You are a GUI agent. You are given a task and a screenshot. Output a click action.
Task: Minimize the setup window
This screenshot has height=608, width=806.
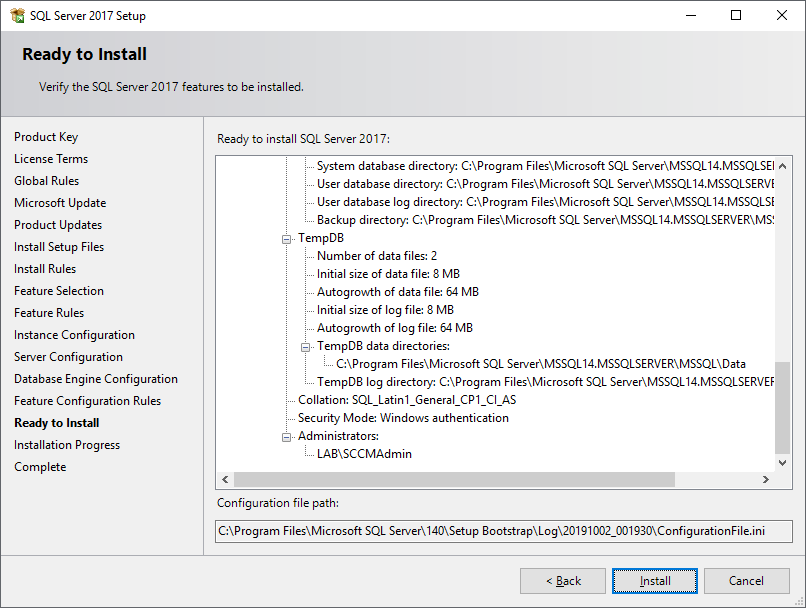690,15
